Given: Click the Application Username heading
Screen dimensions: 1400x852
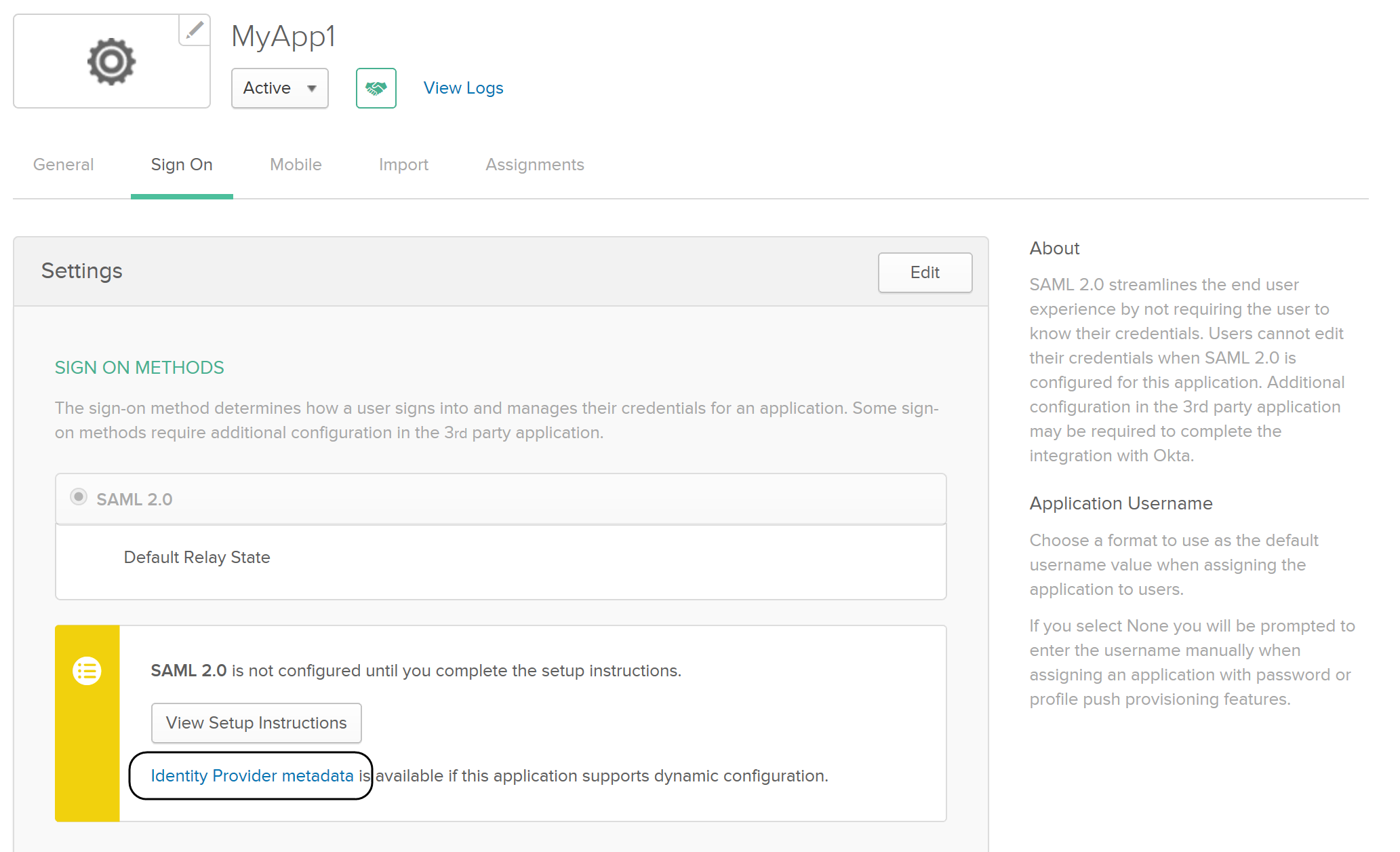Looking at the screenshot, I should click(1121, 503).
